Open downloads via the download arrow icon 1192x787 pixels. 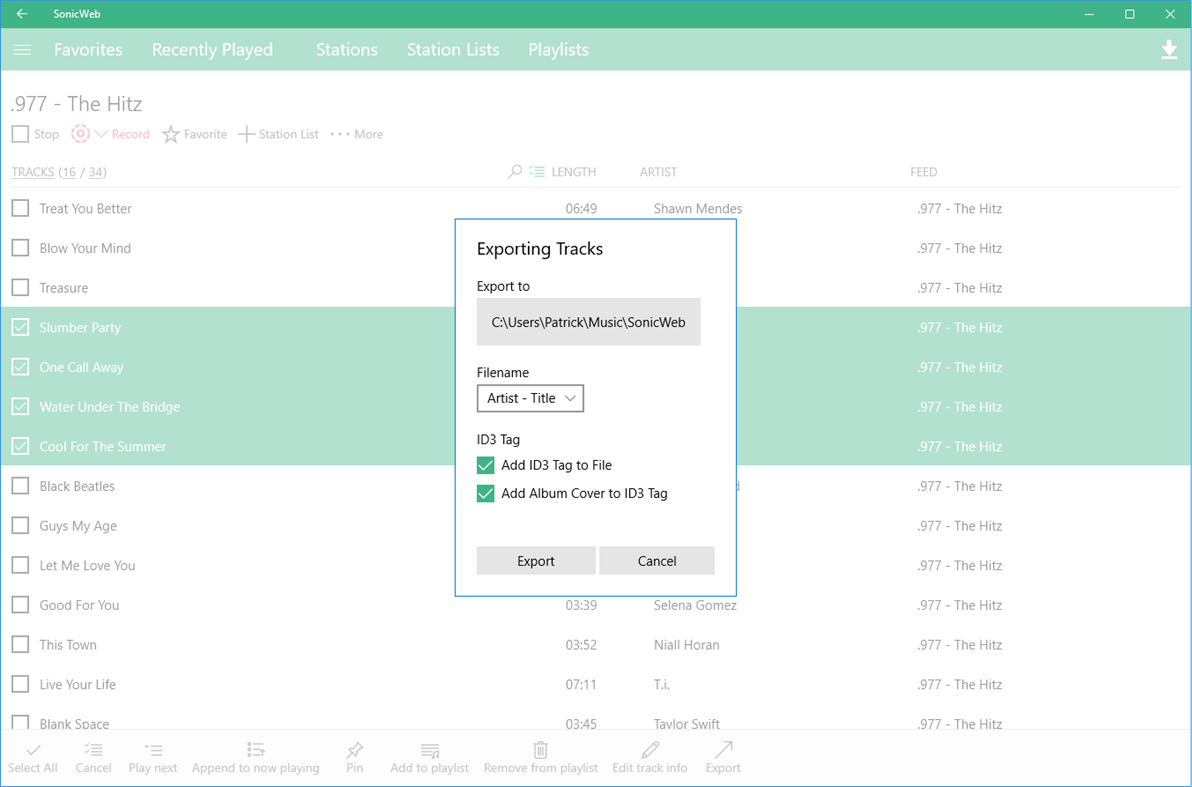click(1169, 50)
